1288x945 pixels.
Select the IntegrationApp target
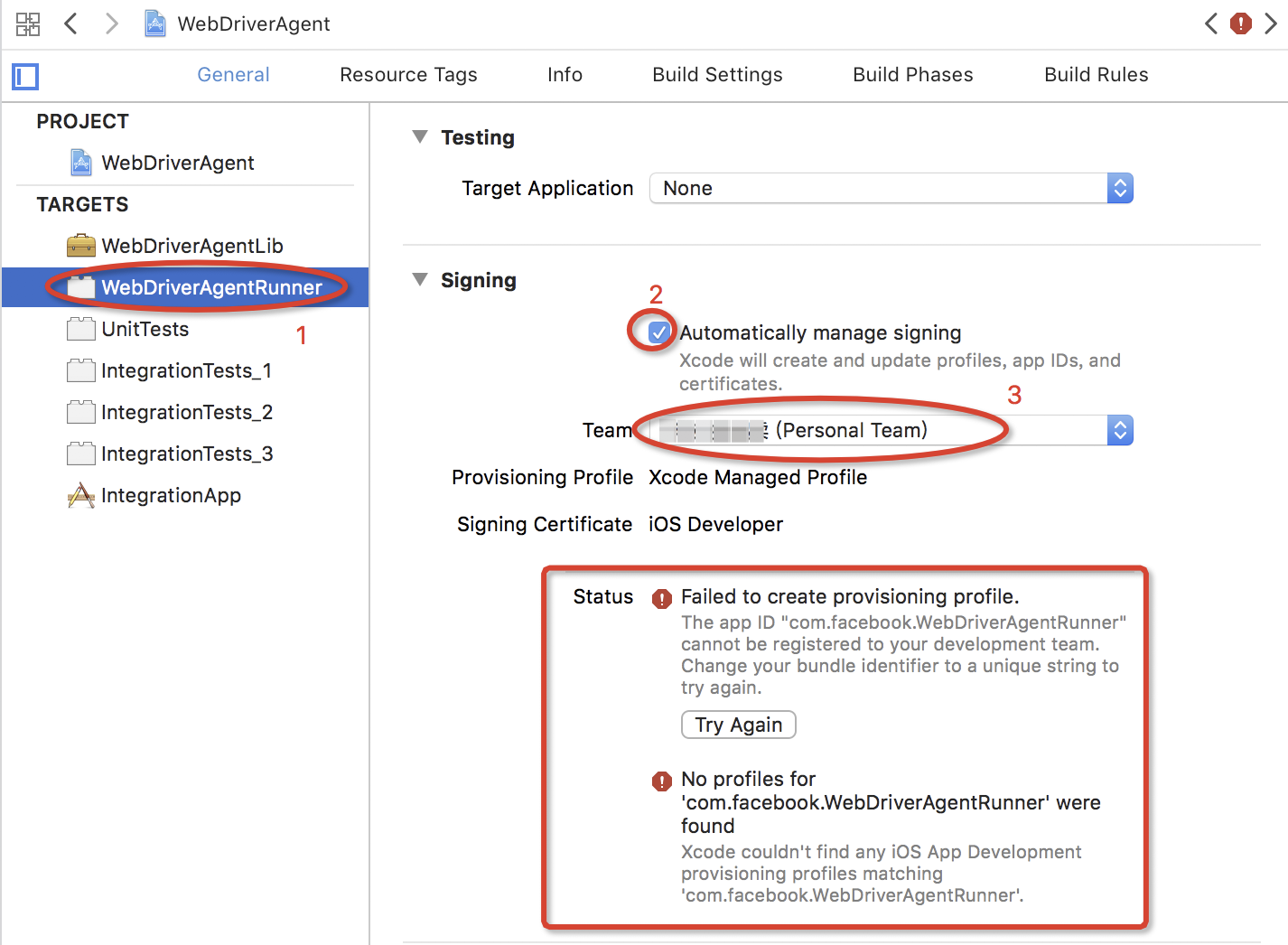(x=185, y=495)
